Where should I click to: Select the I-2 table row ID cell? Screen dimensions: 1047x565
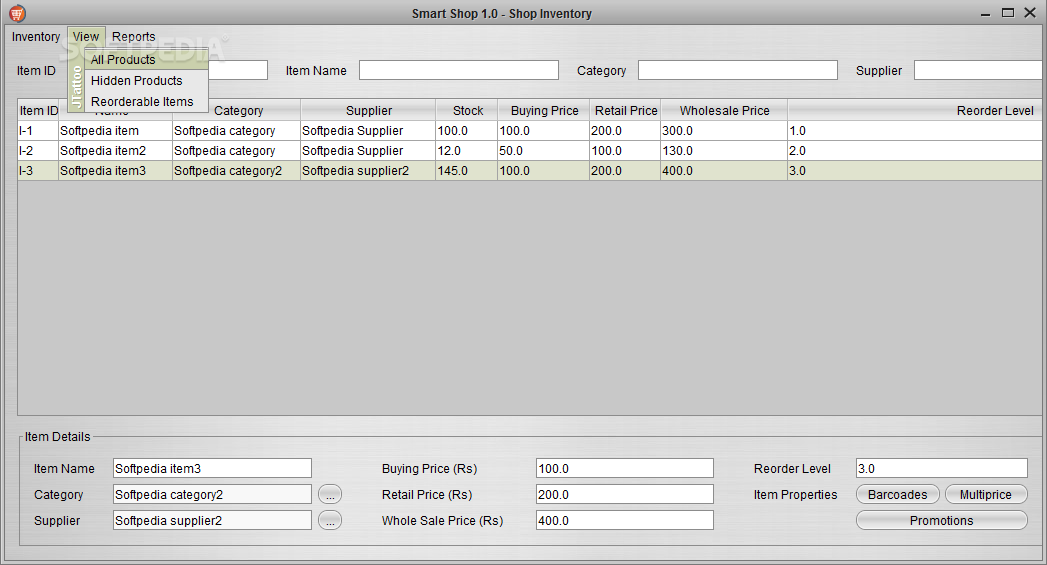[x=38, y=151]
